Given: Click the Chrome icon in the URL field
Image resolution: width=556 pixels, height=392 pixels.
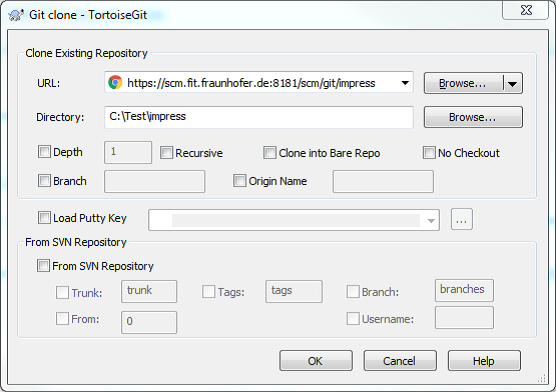Looking at the screenshot, I should click(x=115, y=82).
